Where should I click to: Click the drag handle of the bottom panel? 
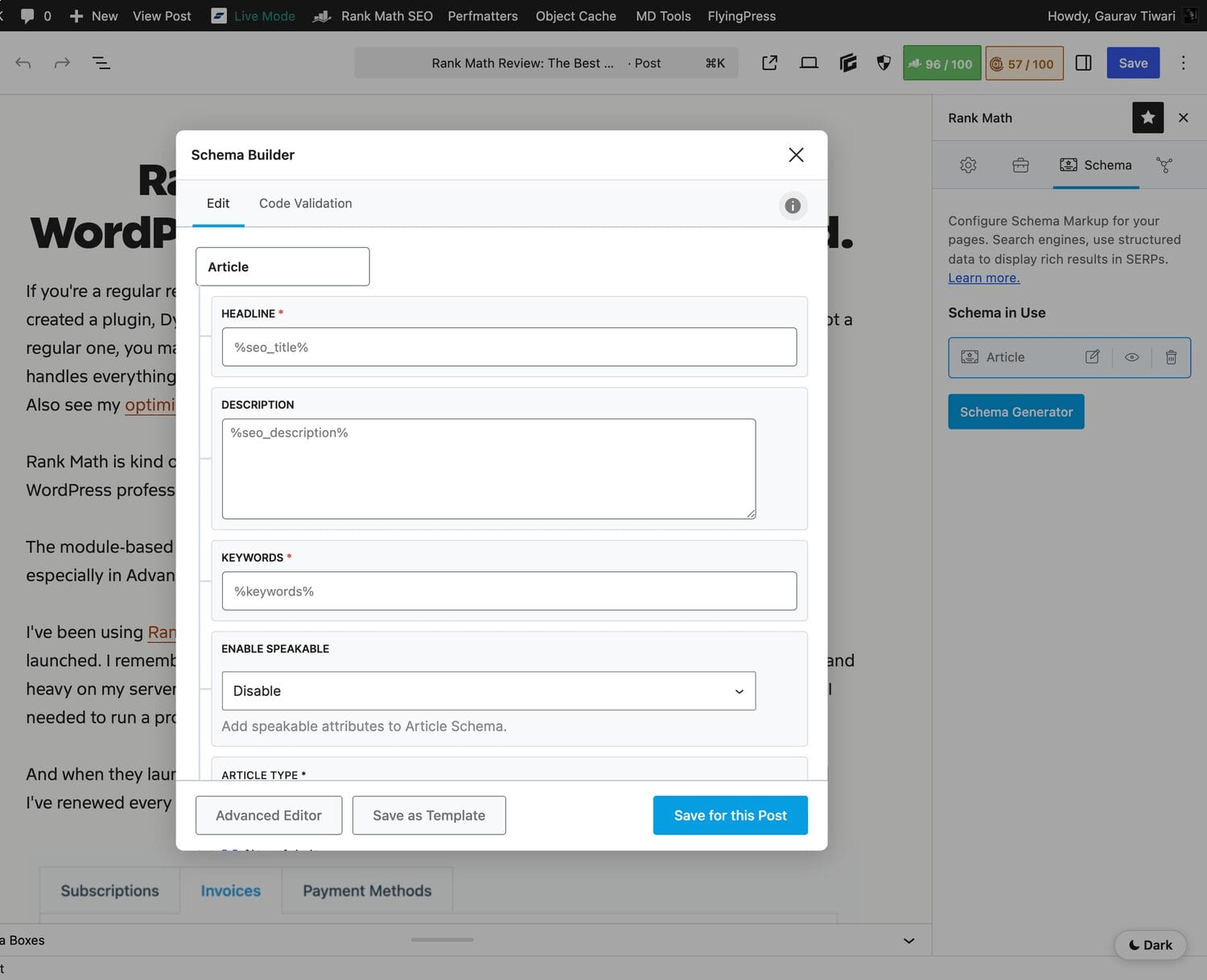pyautogui.click(x=442, y=939)
